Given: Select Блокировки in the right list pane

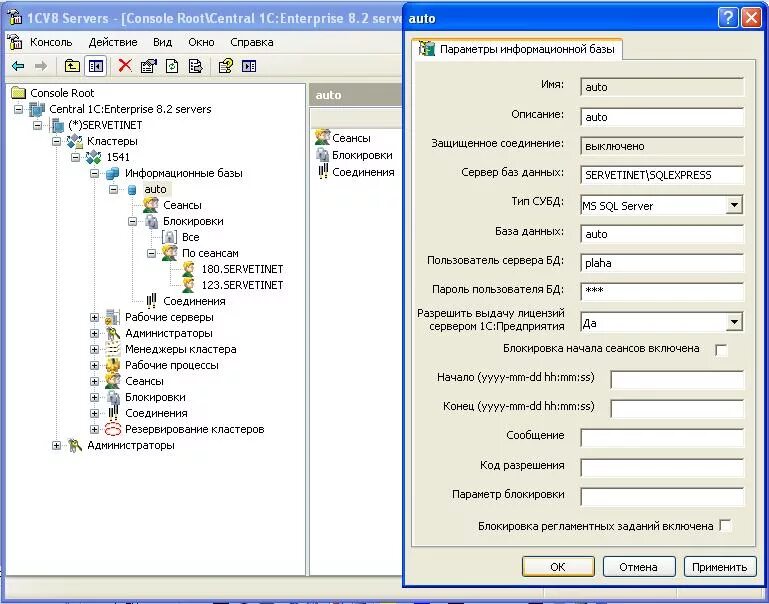Looking at the screenshot, I should (362, 155).
